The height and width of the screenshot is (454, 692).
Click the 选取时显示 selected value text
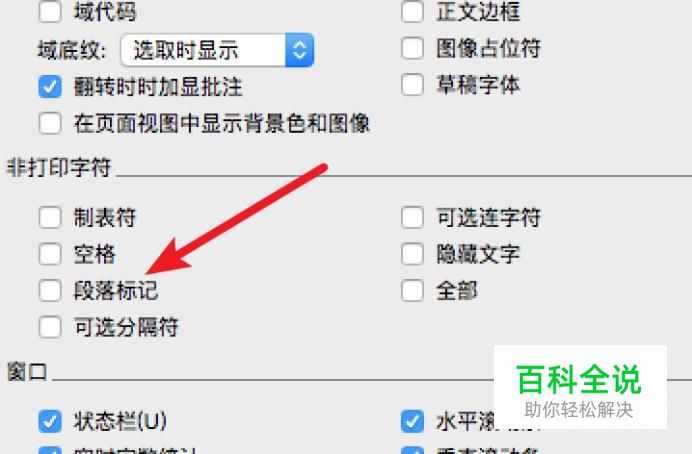click(186, 50)
